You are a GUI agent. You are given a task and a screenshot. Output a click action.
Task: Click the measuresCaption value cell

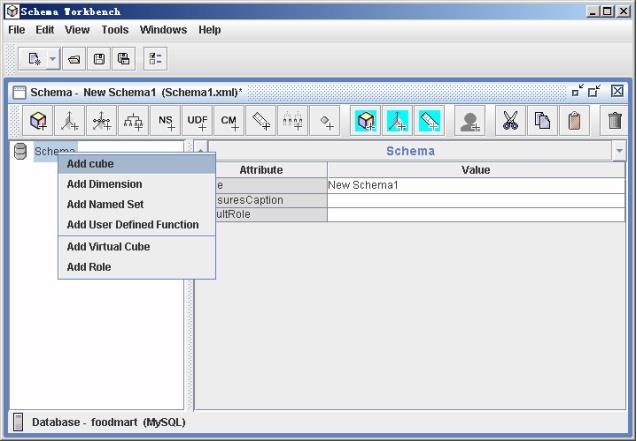tap(476, 200)
